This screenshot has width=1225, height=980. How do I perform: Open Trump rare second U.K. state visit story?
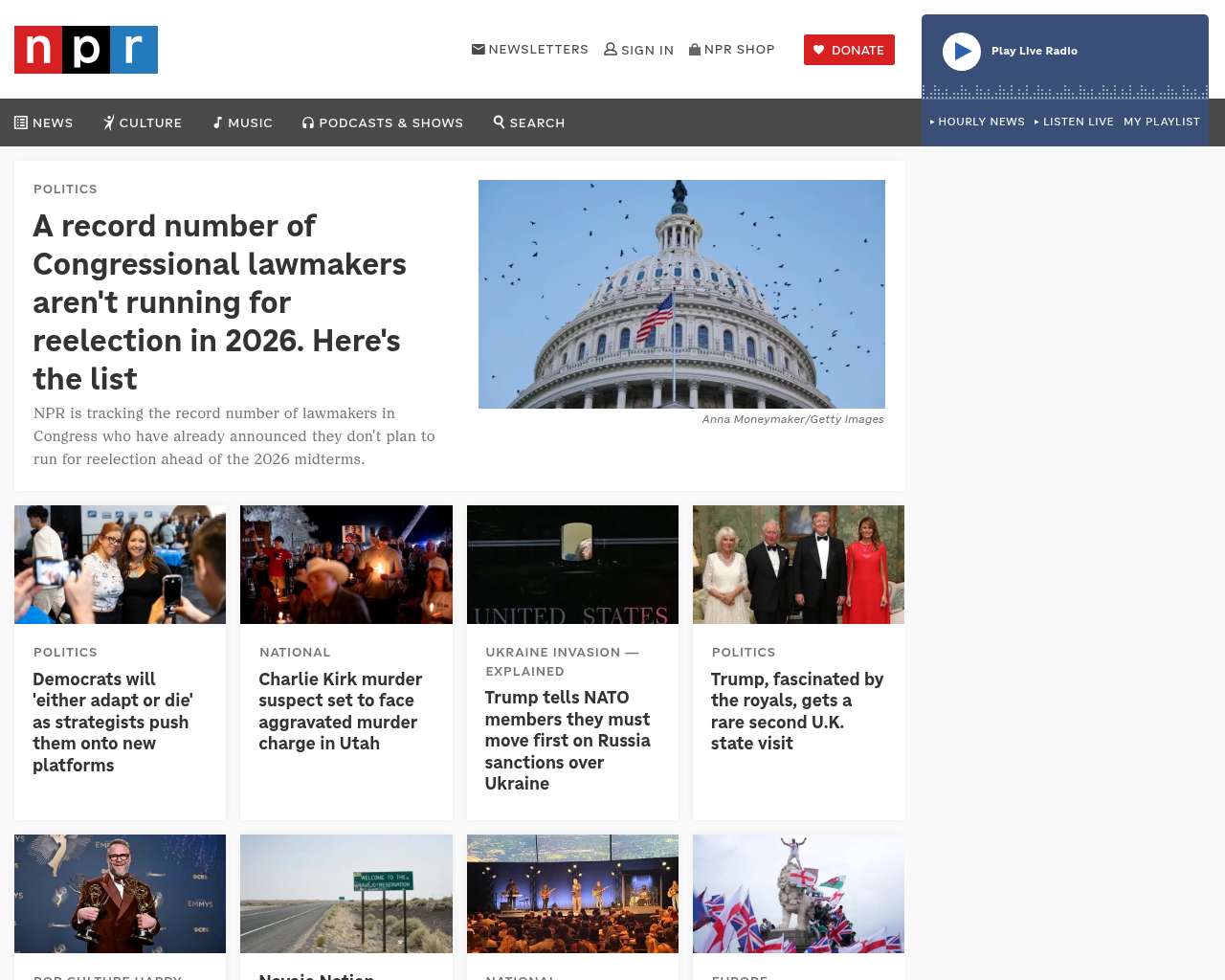click(x=797, y=711)
